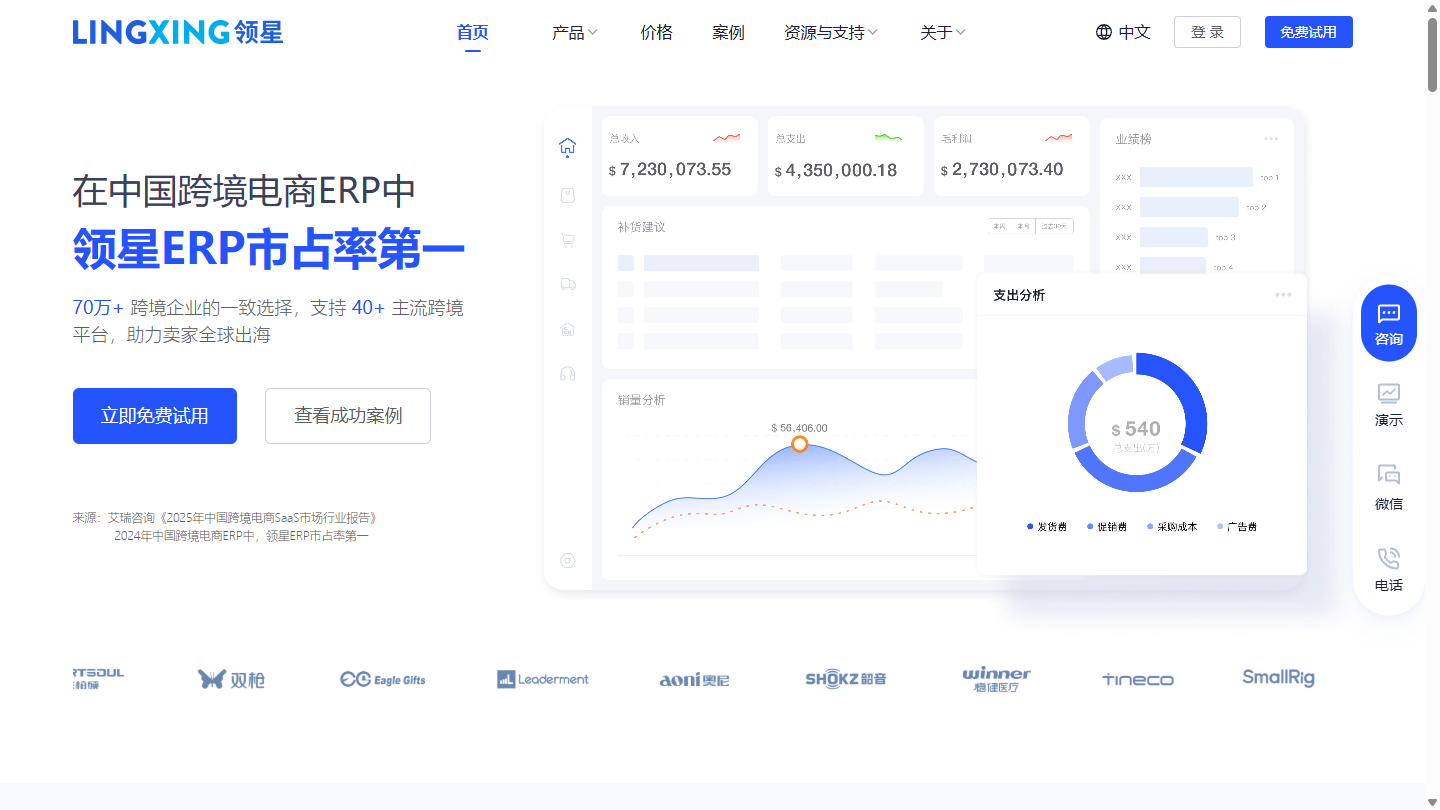The width and height of the screenshot is (1440, 810).
Task: Click the top 1 bar in 业绩榜
Action: pyautogui.click(x=1196, y=177)
